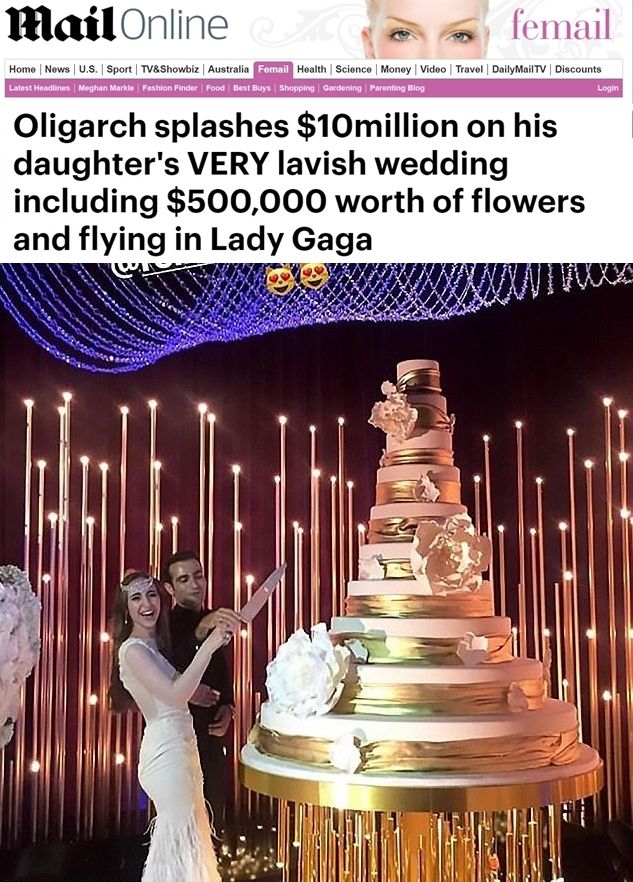
Task: Click the femail section logo
Action: pos(561,25)
